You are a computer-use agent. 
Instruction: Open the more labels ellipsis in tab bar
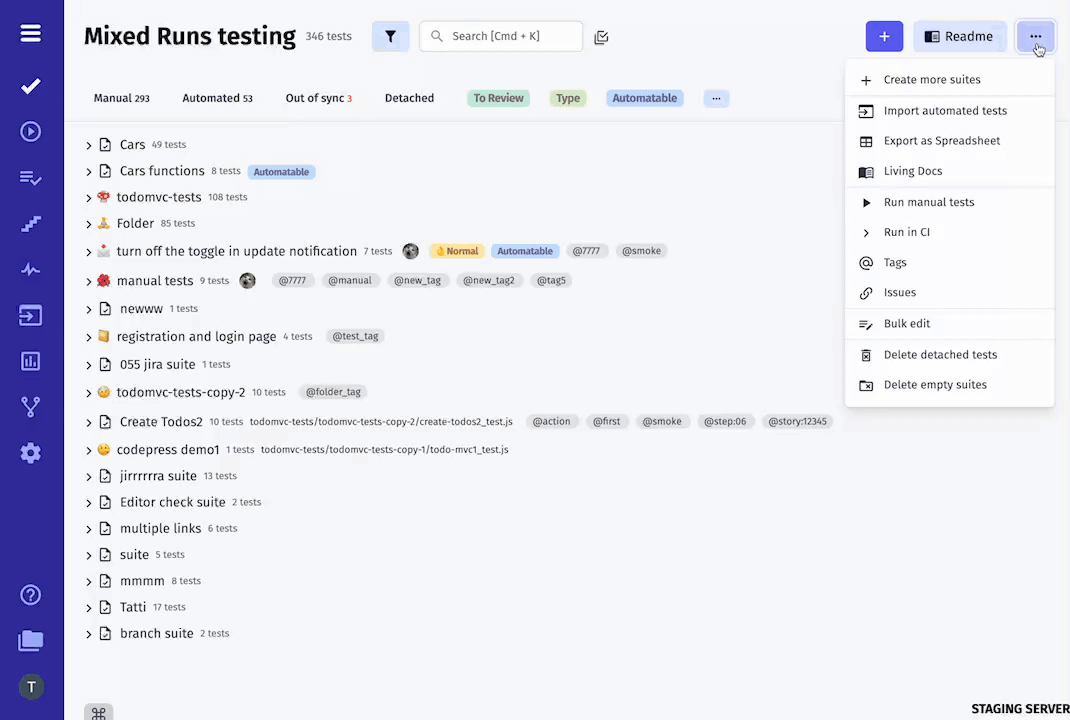[717, 98]
